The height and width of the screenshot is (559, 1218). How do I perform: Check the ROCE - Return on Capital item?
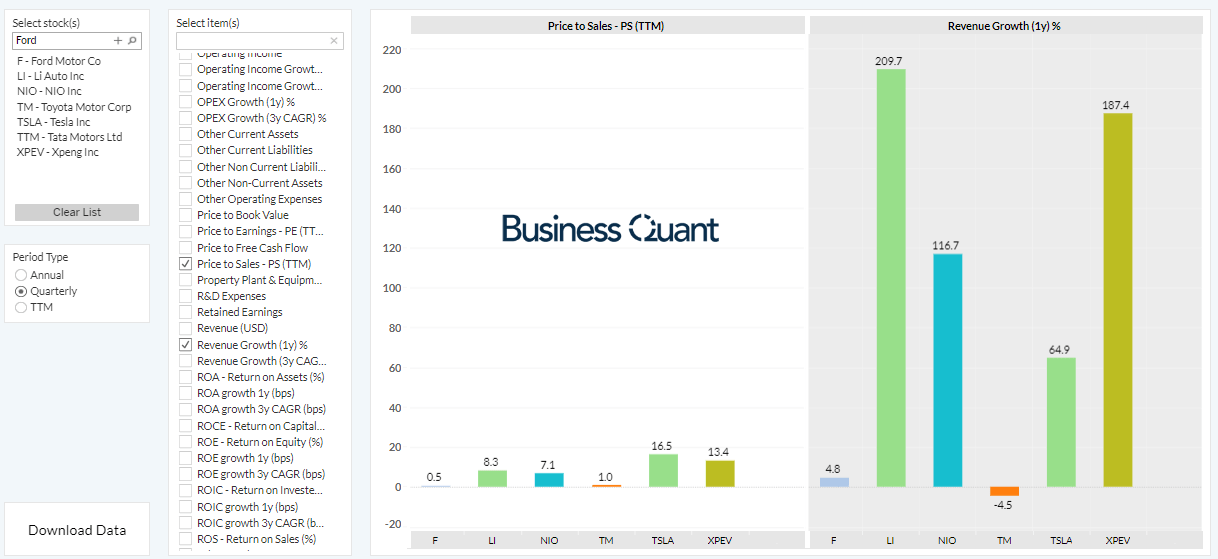tap(185, 426)
